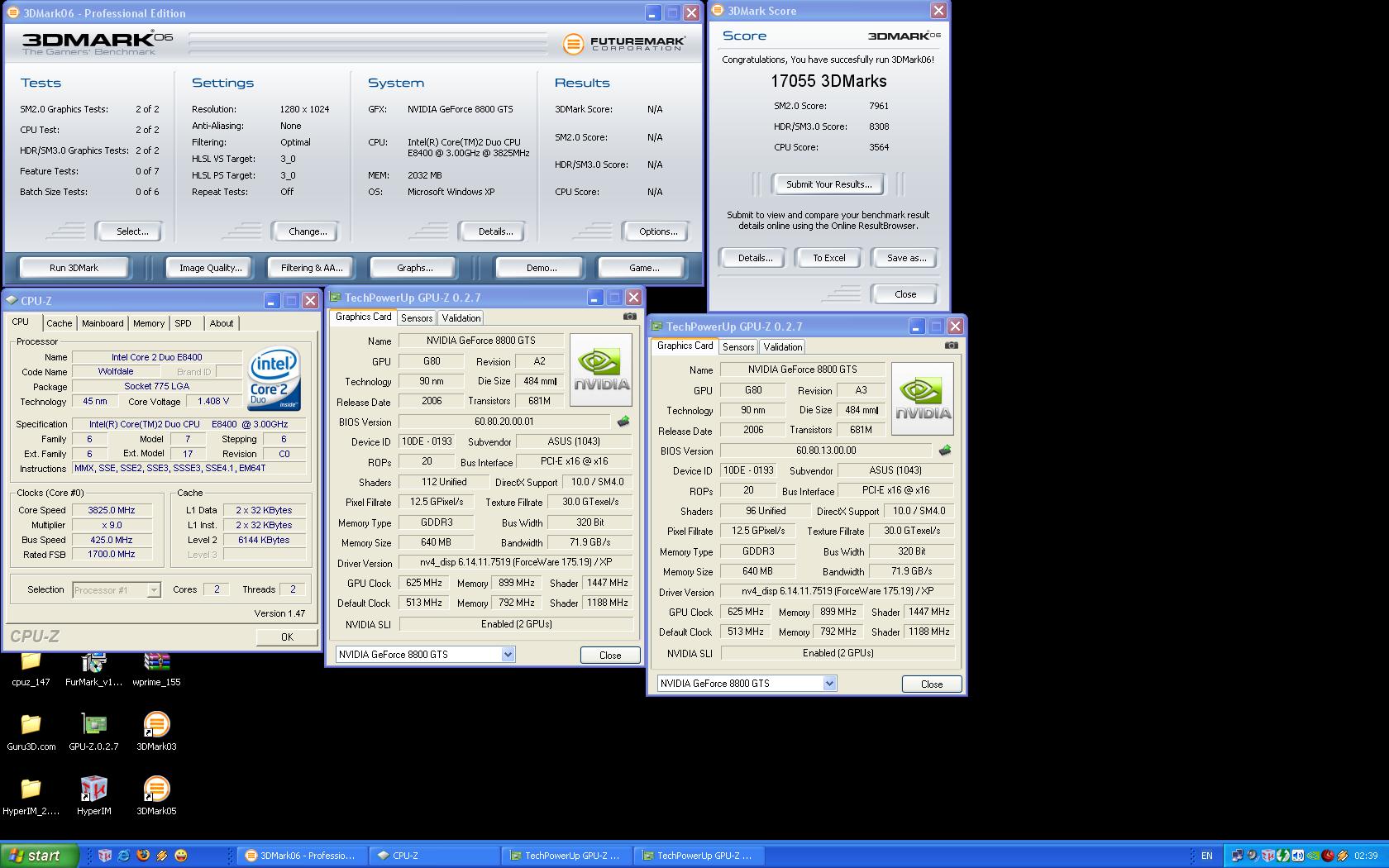Launch the 3DMark03 desktop shortcut
Screen dimensions: 1389x868
156,732
